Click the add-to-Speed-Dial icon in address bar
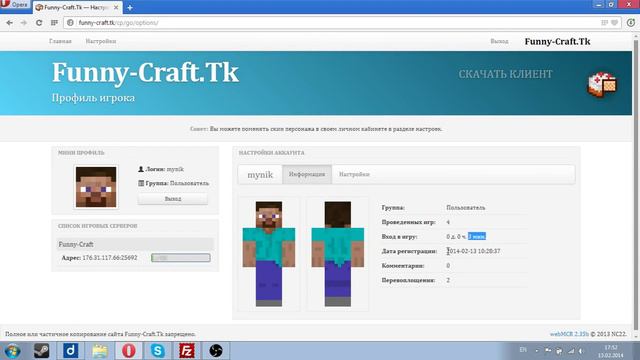Screen dimensions: 640x360 coord(604,23)
